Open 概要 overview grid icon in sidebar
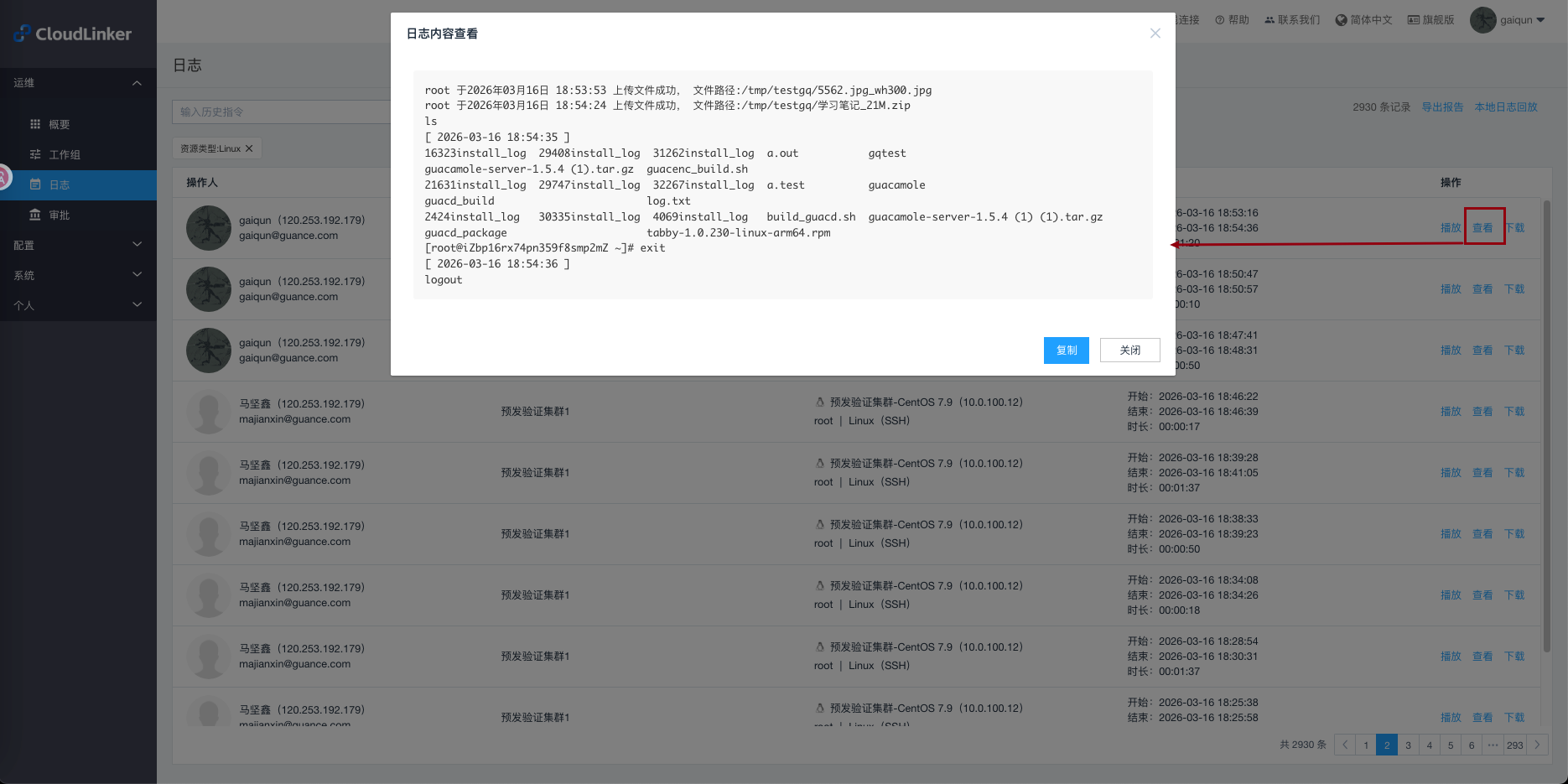 35,124
